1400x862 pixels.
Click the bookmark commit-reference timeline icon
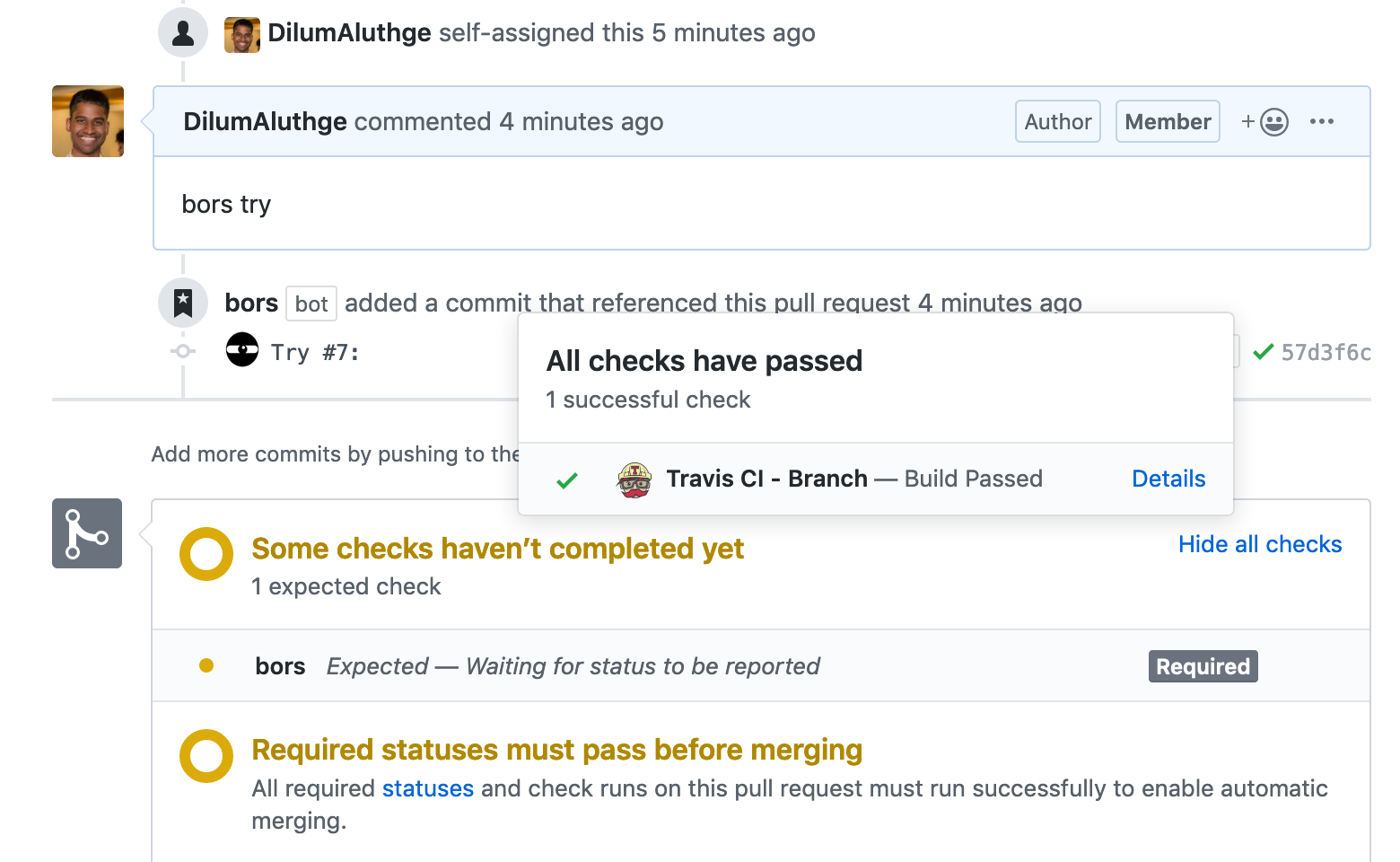pyautogui.click(x=183, y=303)
